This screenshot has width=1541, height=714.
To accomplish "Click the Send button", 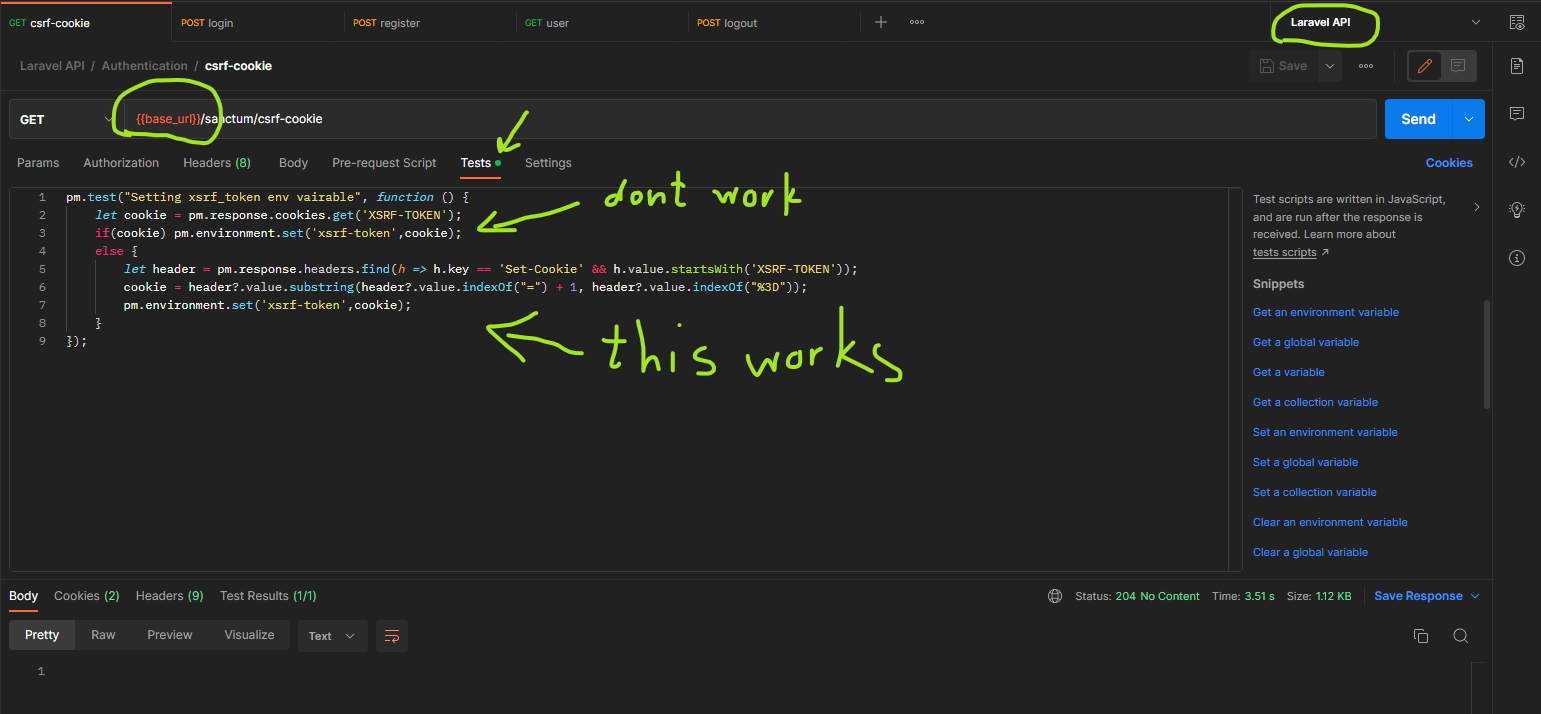I will (x=1418, y=119).
